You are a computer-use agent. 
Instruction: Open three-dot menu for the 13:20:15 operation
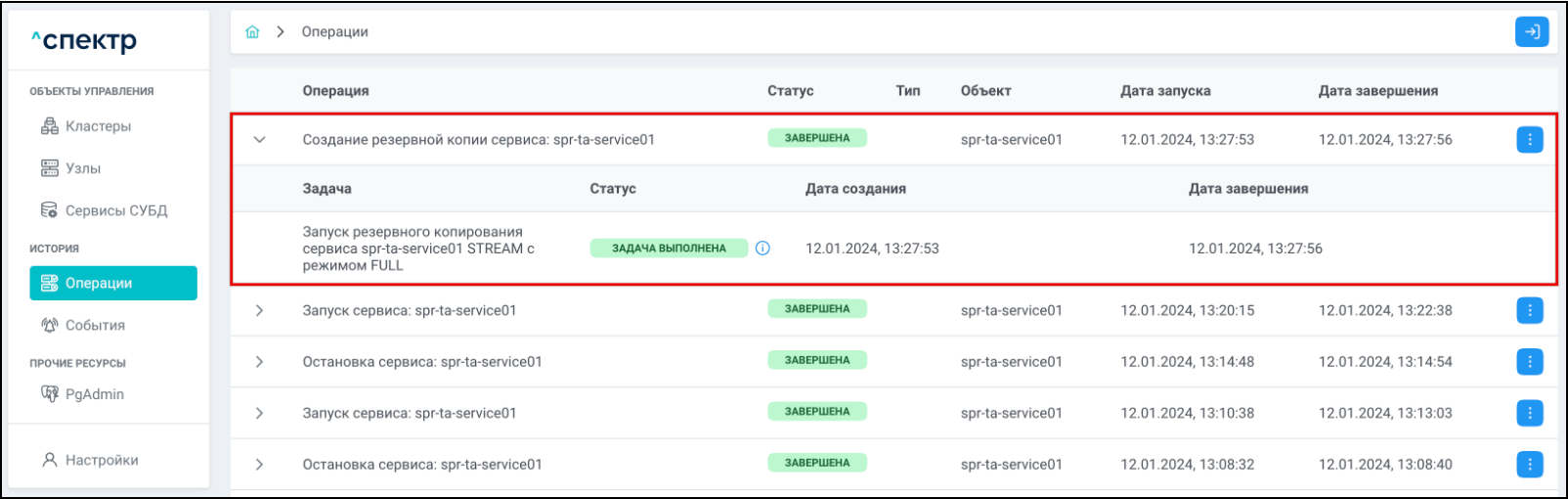1529,311
